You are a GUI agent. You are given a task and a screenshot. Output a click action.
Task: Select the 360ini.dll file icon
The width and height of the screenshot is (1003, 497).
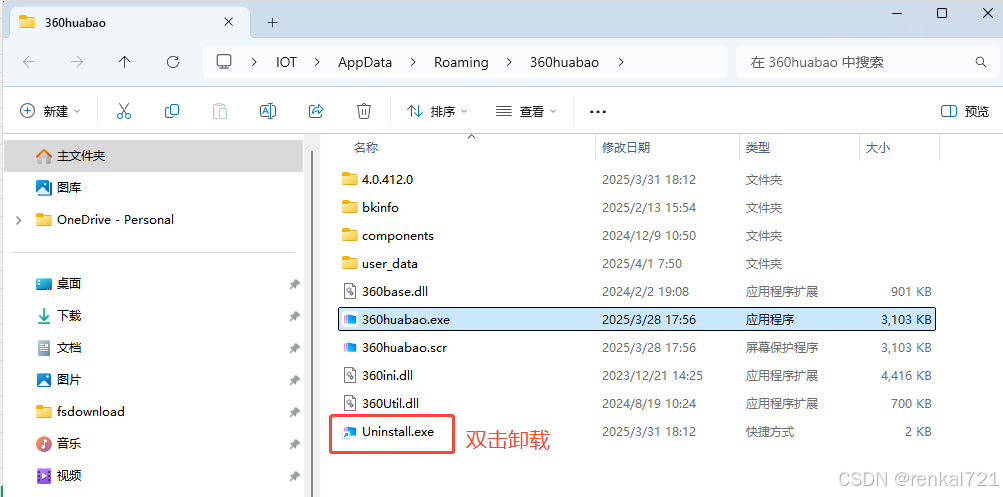pos(349,375)
